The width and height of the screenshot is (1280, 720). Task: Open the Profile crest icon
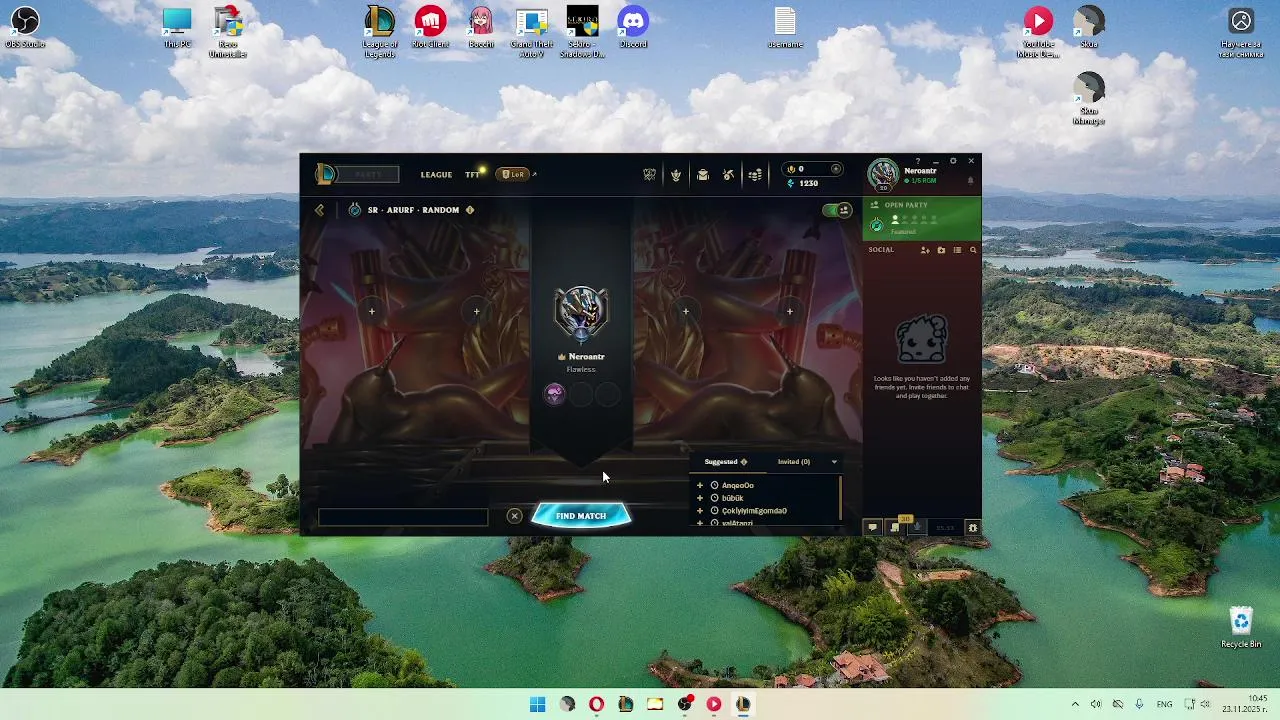(676, 175)
